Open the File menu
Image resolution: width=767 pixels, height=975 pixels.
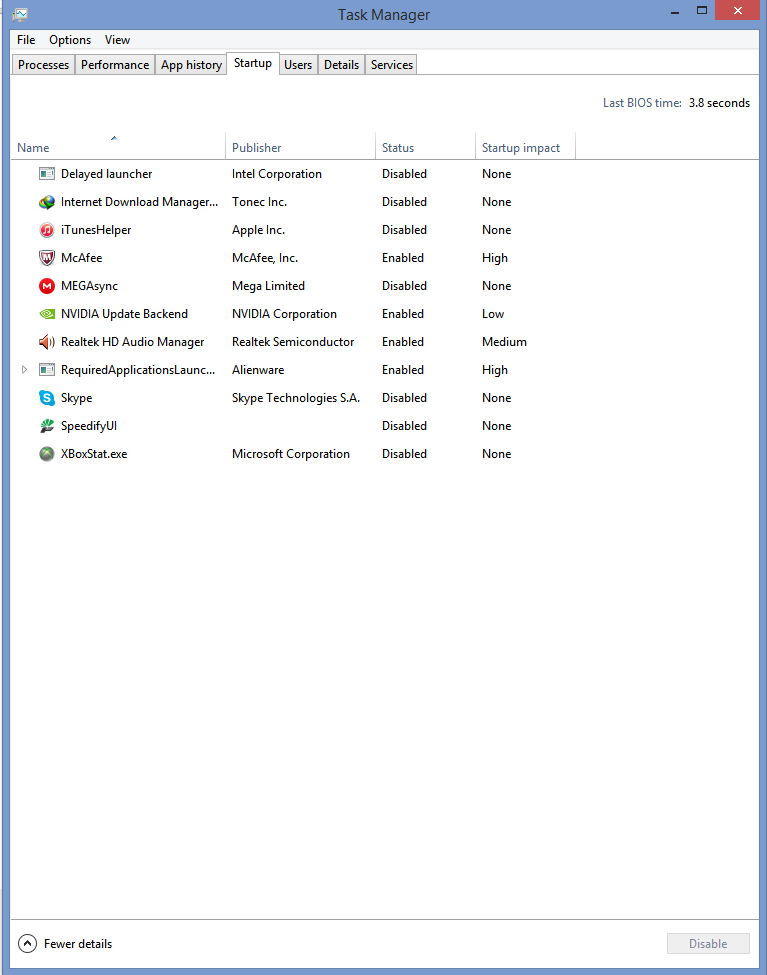tap(26, 40)
